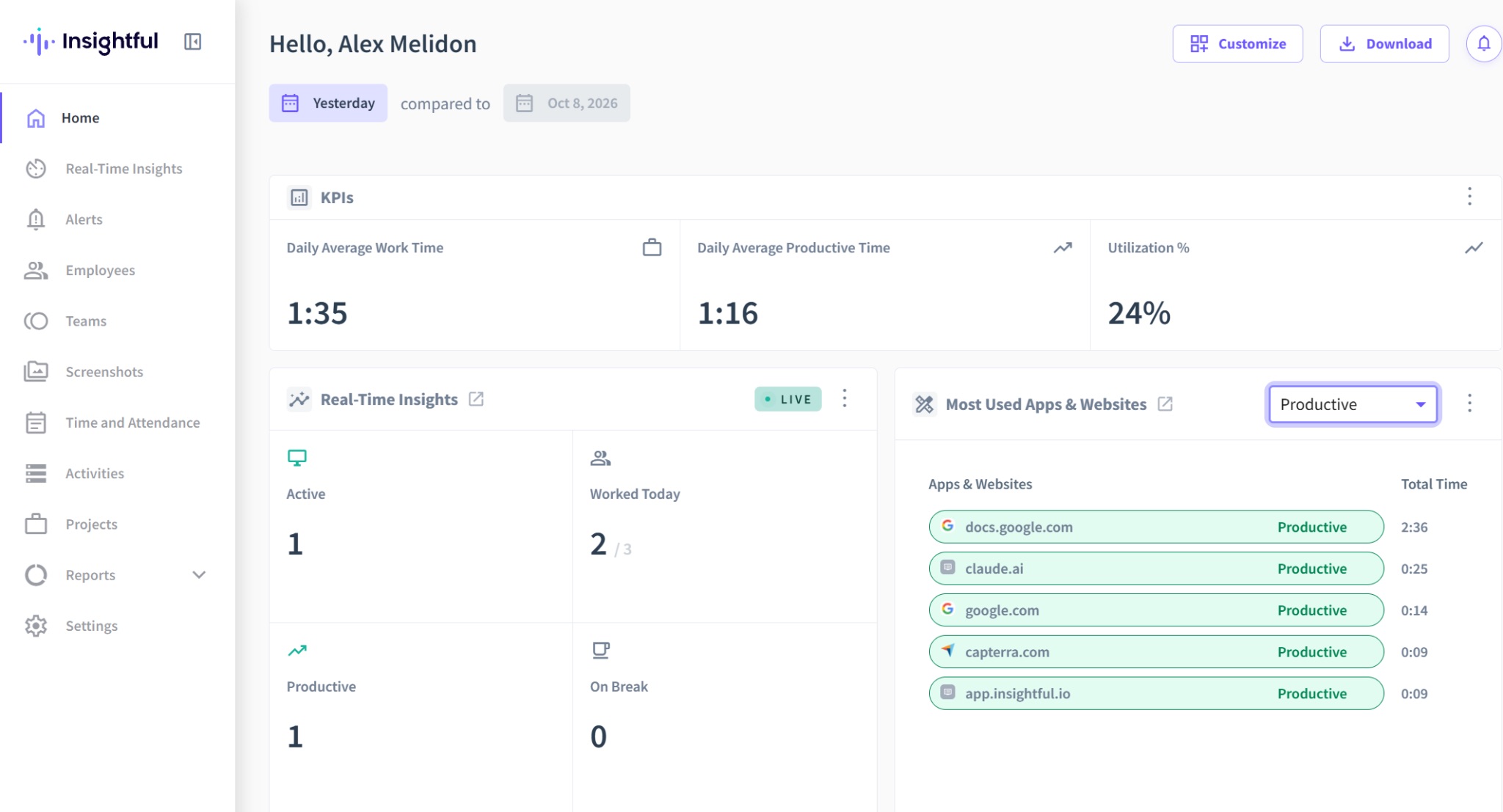This screenshot has width=1503, height=812.
Task: Open Screenshots in sidebar
Action: point(117,372)
